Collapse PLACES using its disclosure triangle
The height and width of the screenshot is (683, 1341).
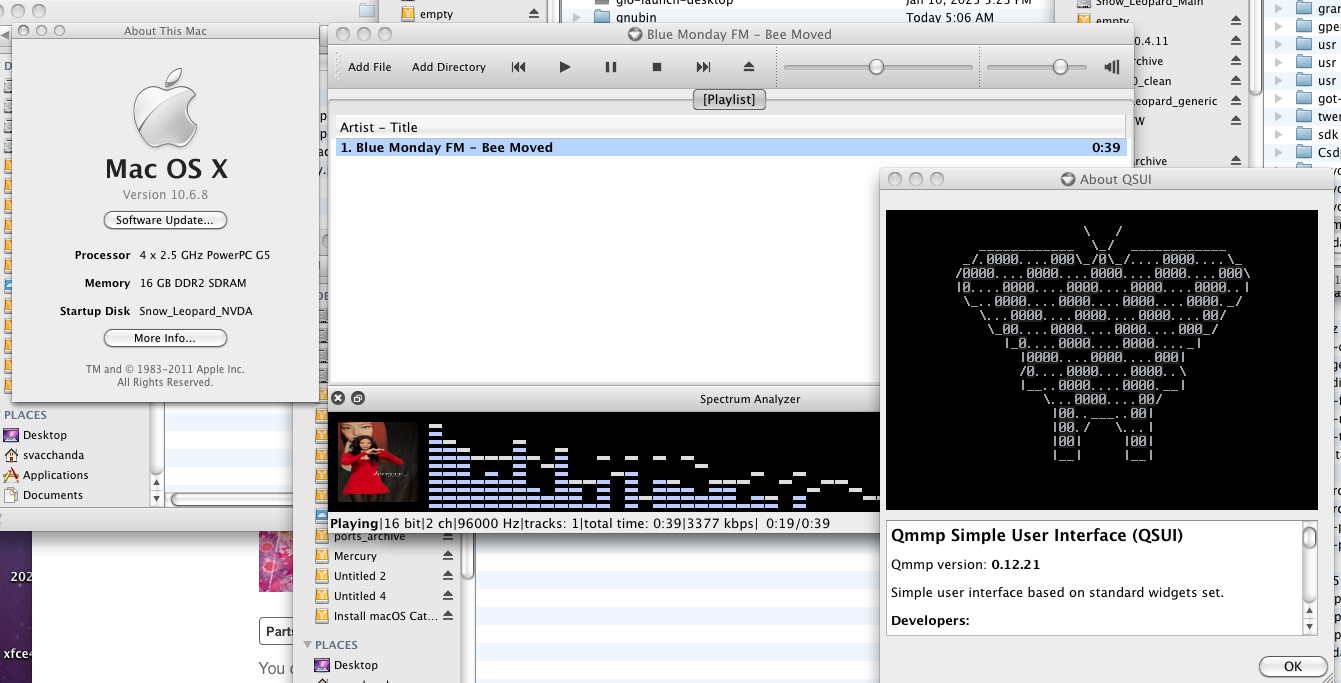[x=308, y=645]
